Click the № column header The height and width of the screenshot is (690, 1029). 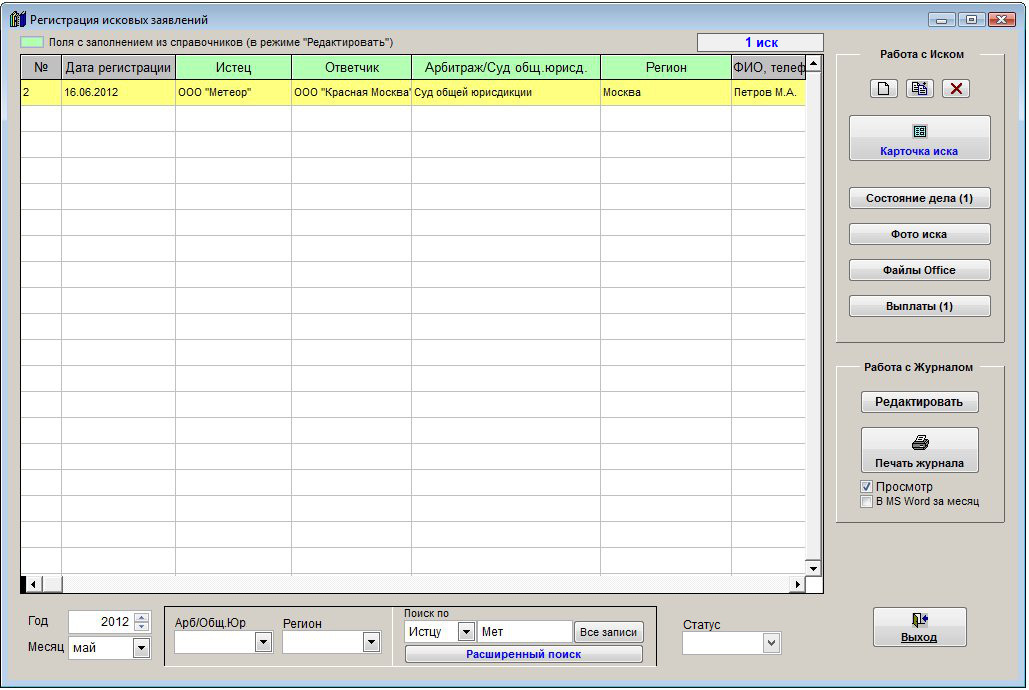point(41,67)
